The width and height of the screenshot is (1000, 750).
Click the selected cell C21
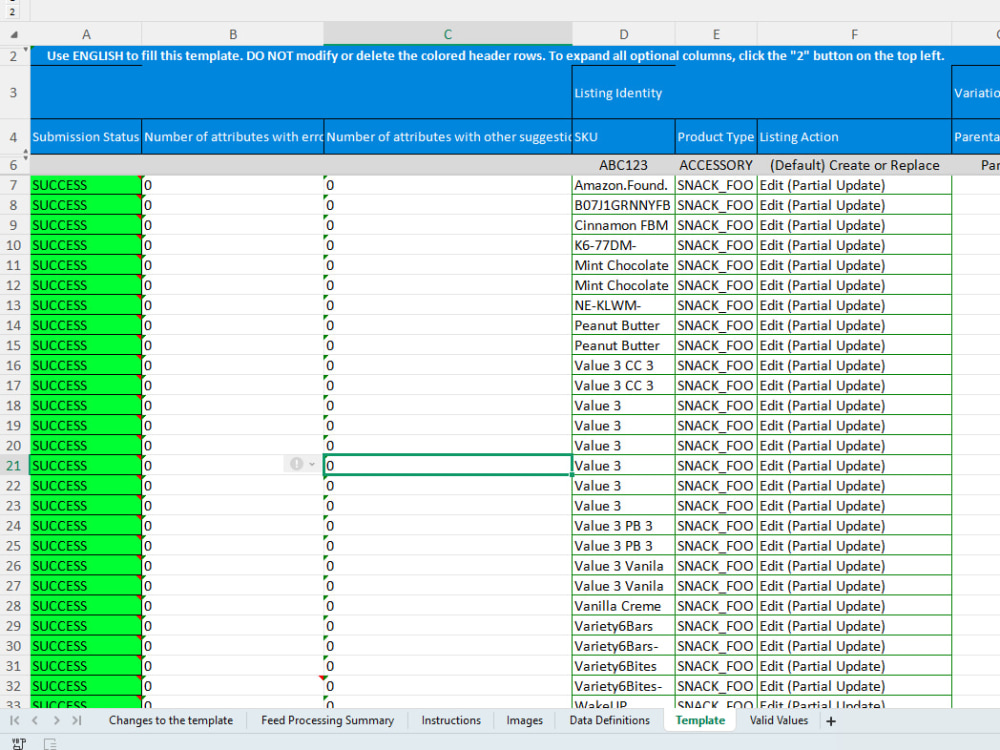tap(448, 466)
